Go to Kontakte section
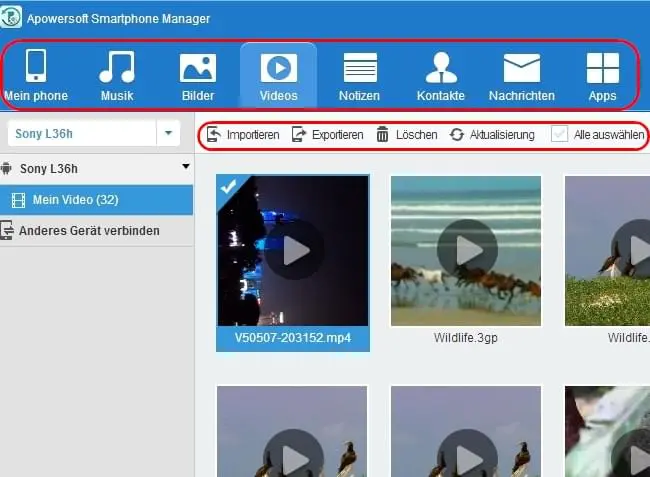Image resolution: width=650 pixels, height=477 pixels. tap(441, 77)
